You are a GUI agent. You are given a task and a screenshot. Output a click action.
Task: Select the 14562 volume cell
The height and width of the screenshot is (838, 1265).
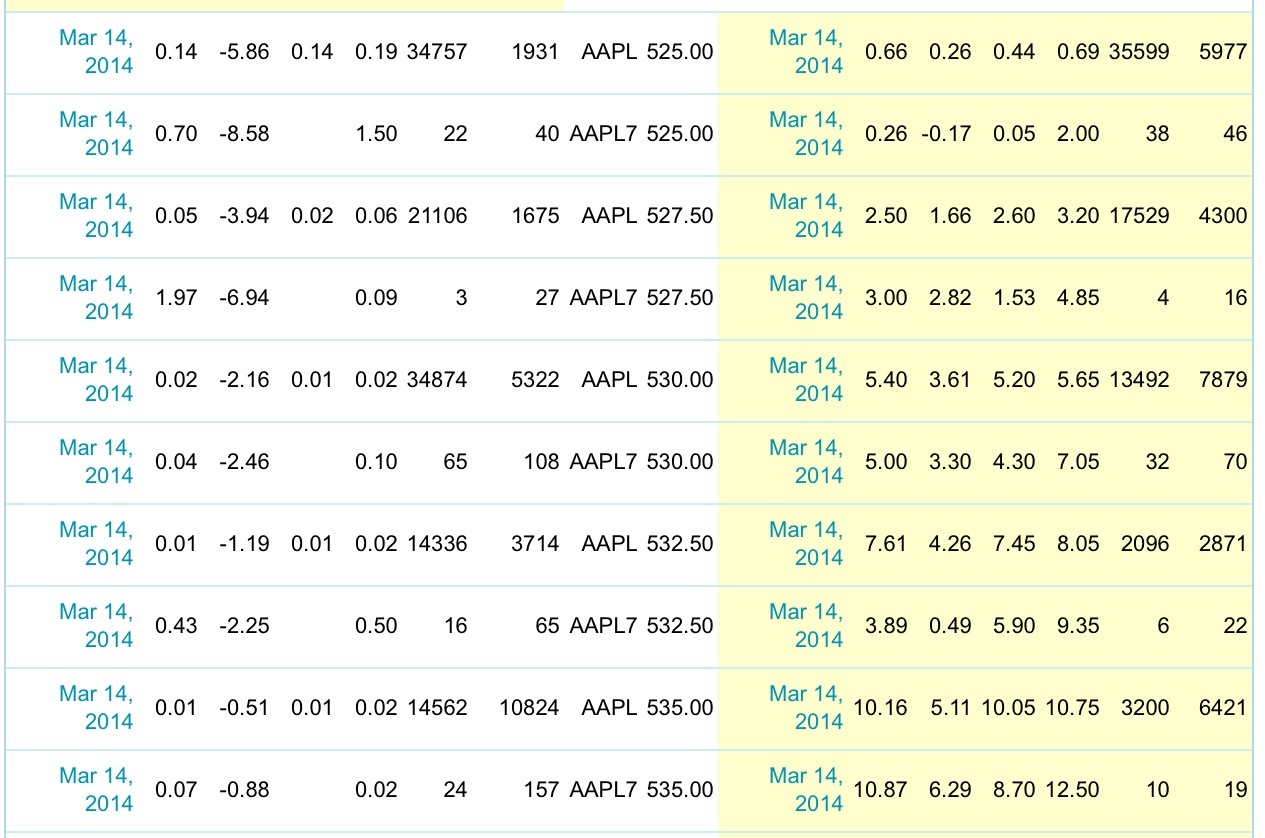437,708
